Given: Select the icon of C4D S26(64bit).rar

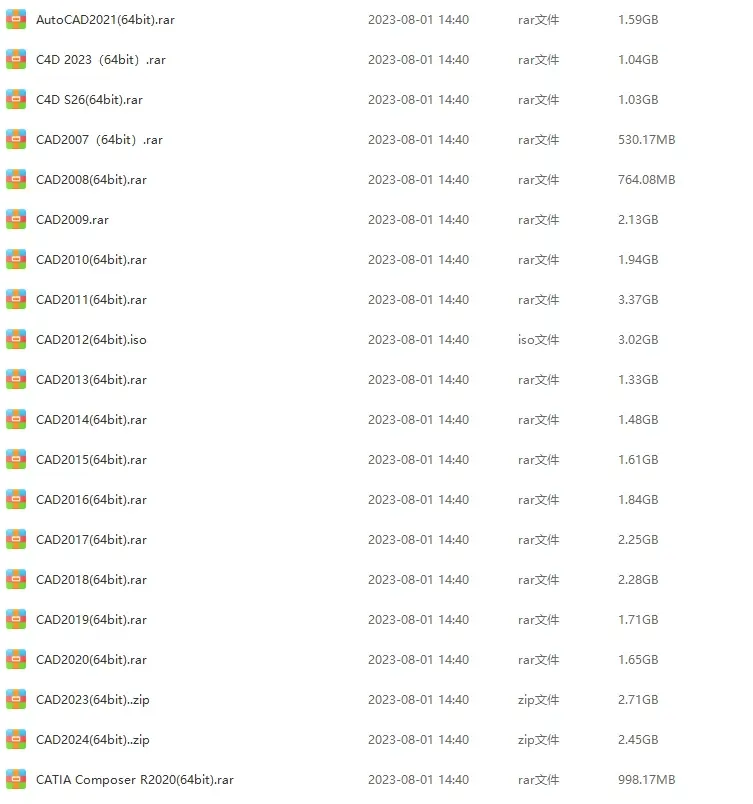Looking at the screenshot, I should coord(16,99).
